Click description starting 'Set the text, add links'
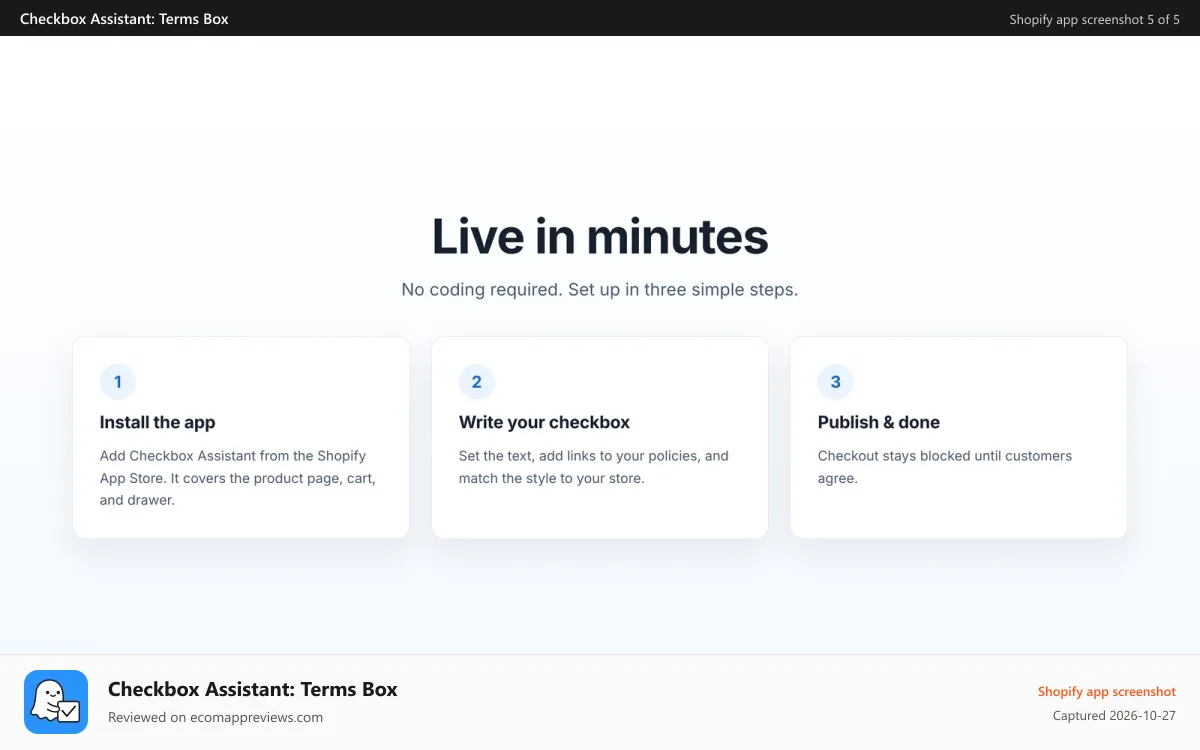Image resolution: width=1200 pixels, height=750 pixels. (x=594, y=467)
